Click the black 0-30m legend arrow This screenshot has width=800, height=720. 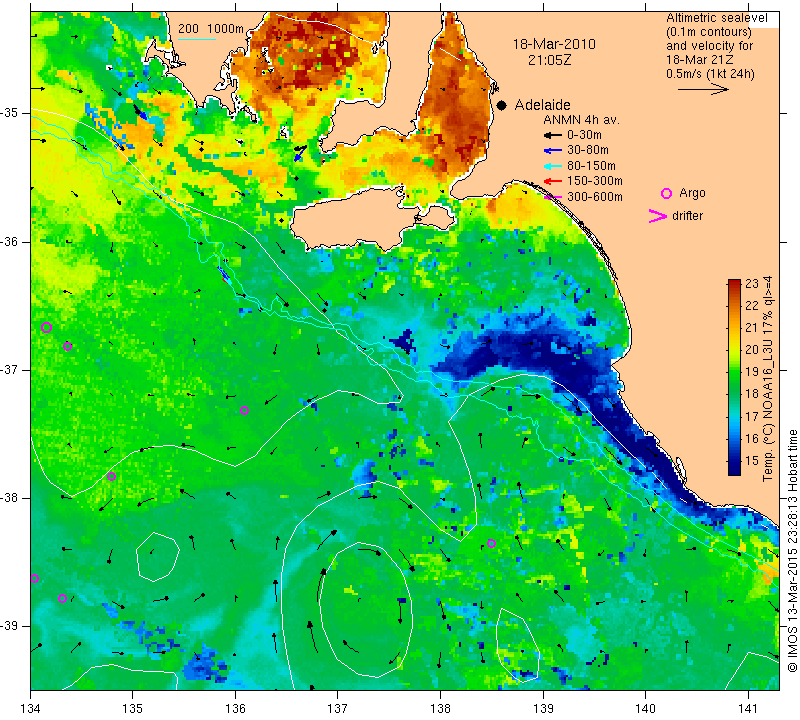552,135
